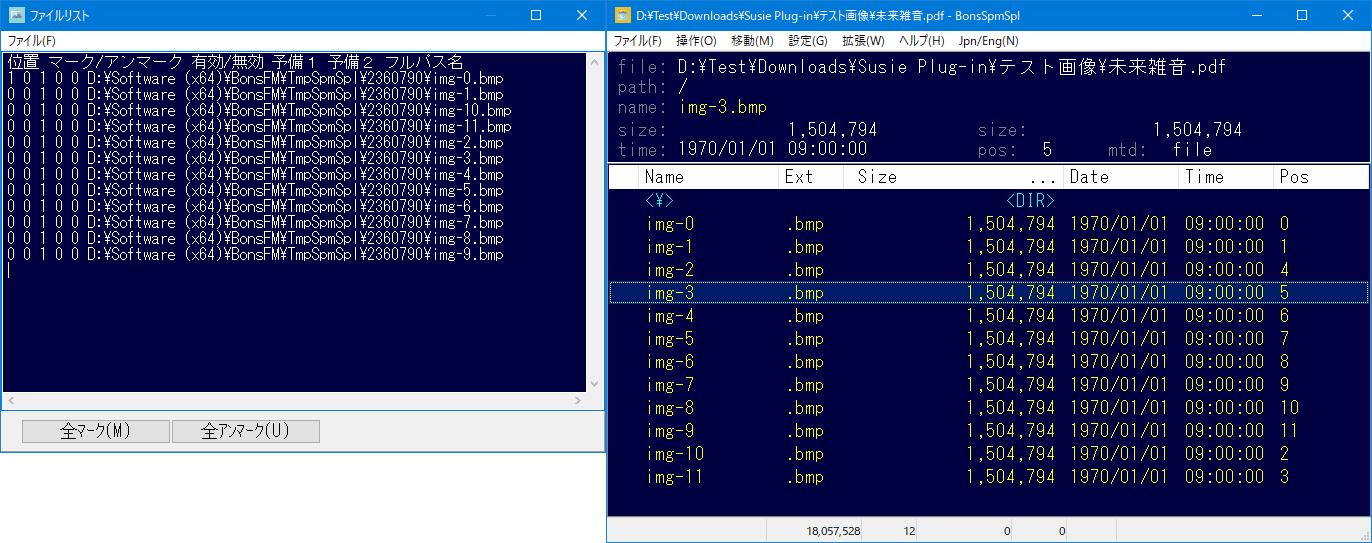This screenshot has width=1372, height=543.
Task: Open the 移動(M) menu
Action: [x=752, y=41]
